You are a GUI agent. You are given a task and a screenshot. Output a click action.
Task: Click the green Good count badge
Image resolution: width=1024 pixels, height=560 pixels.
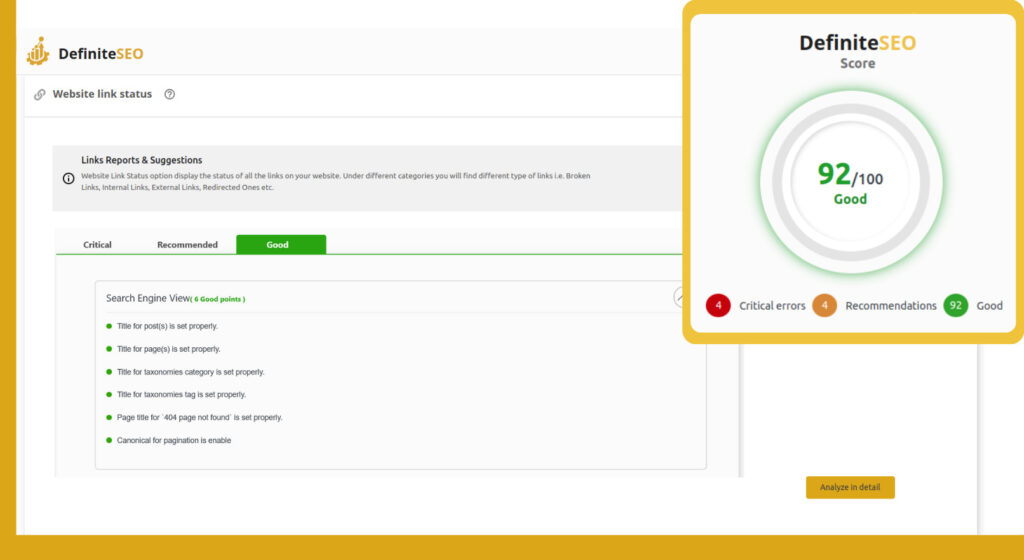[955, 305]
